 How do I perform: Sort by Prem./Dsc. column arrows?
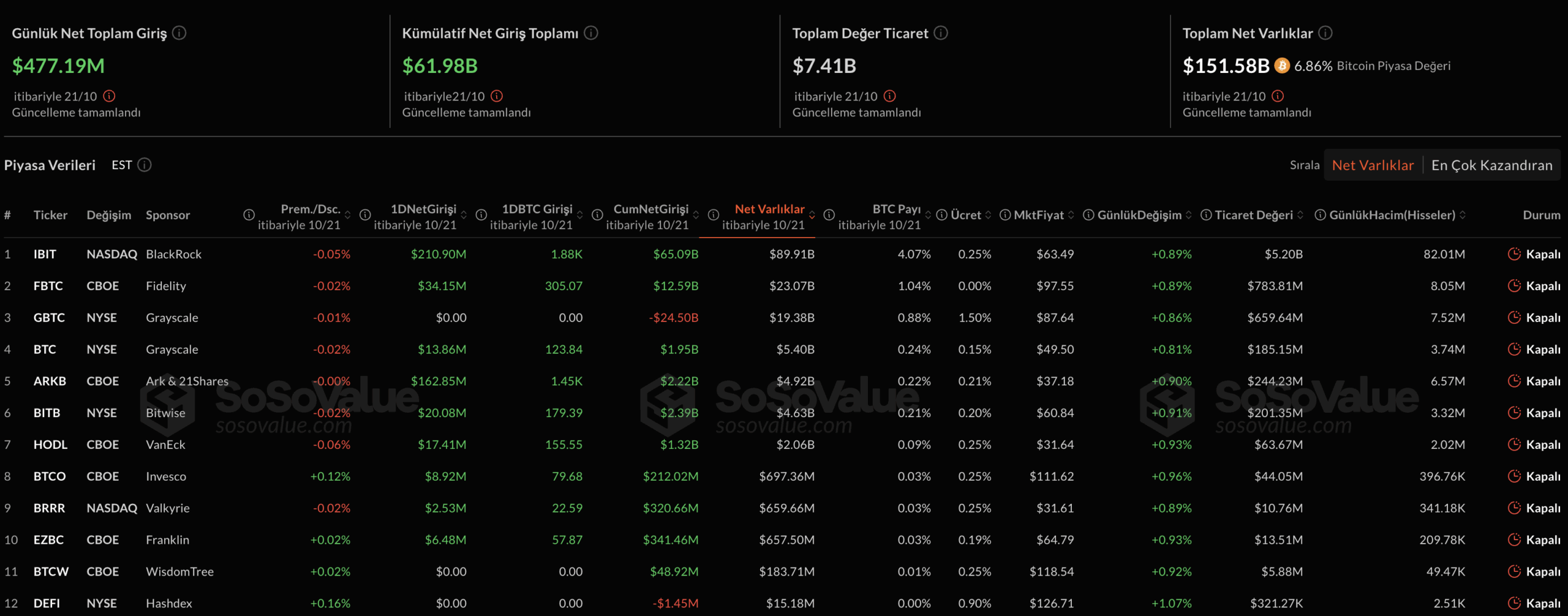click(348, 215)
